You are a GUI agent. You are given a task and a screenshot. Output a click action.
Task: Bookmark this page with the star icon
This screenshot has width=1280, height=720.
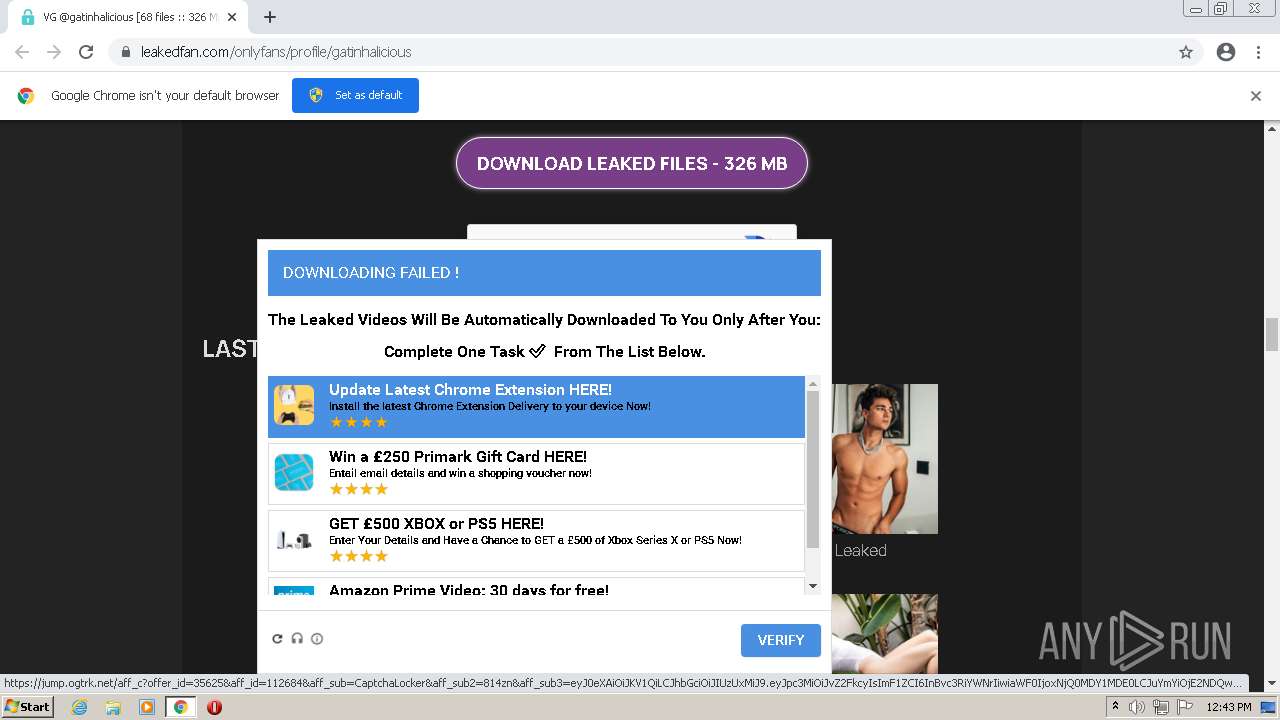(x=1186, y=52)
